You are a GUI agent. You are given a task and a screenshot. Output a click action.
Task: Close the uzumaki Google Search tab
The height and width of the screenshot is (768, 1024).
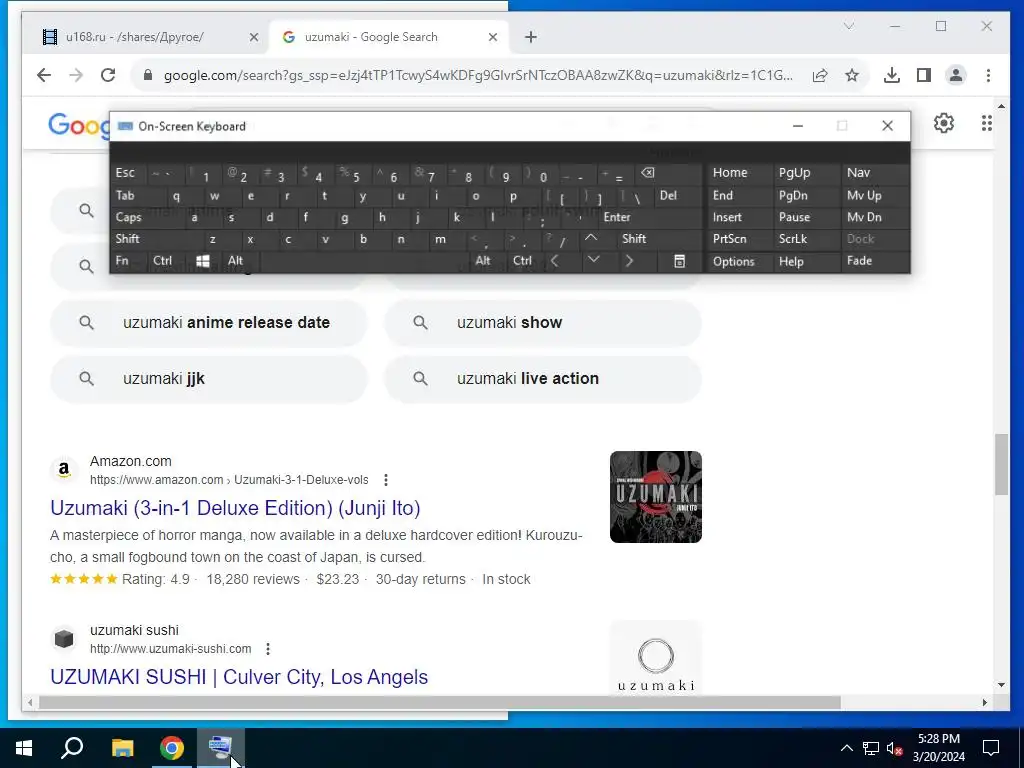(x=493, y=37)
